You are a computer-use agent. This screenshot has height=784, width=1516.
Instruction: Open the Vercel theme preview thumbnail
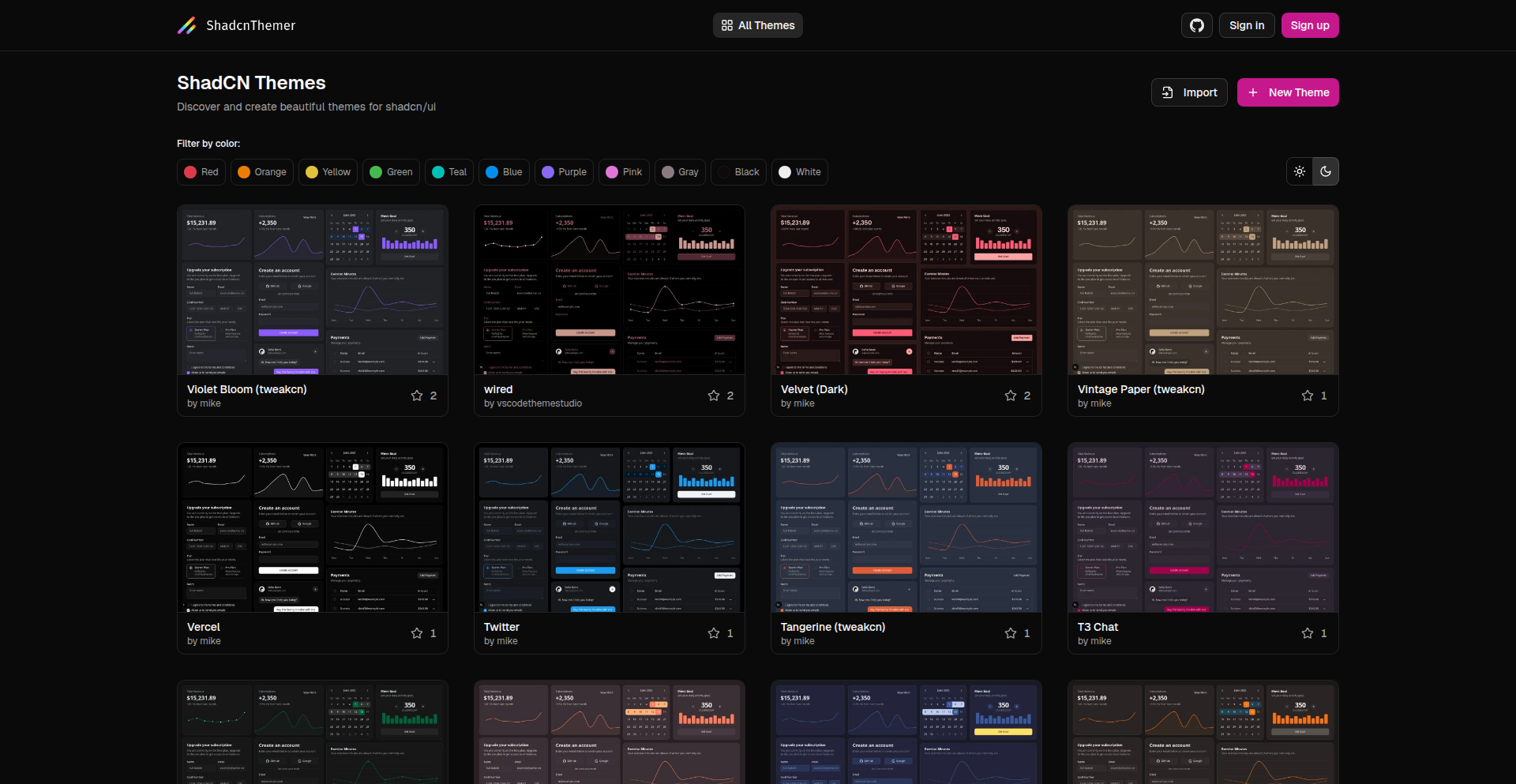313,528
